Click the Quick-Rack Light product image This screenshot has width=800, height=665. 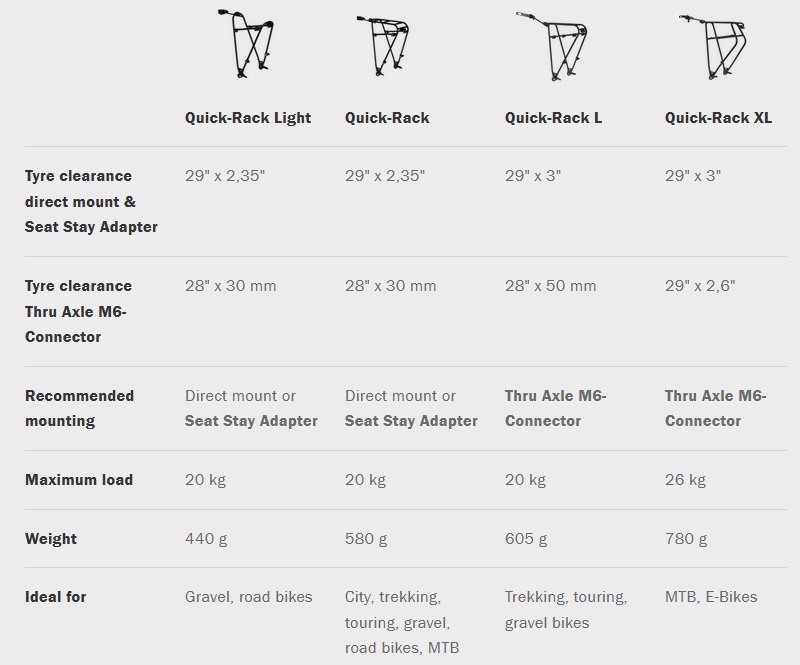coord(246,43)
